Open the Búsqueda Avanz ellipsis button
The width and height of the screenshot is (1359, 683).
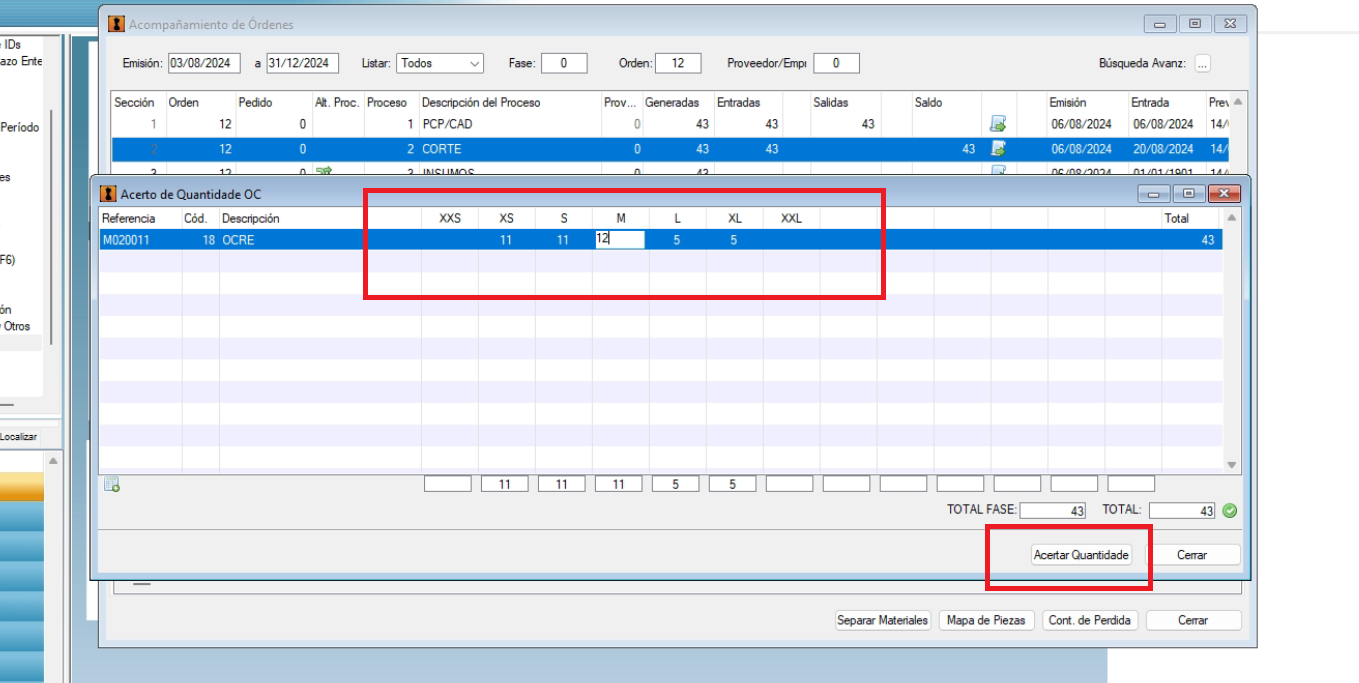[x=1202, y=63]
